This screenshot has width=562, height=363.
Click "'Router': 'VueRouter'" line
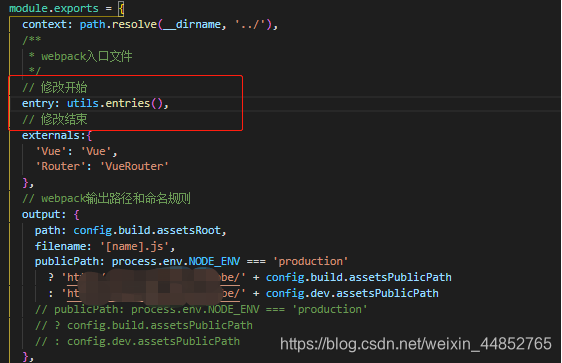102,166
